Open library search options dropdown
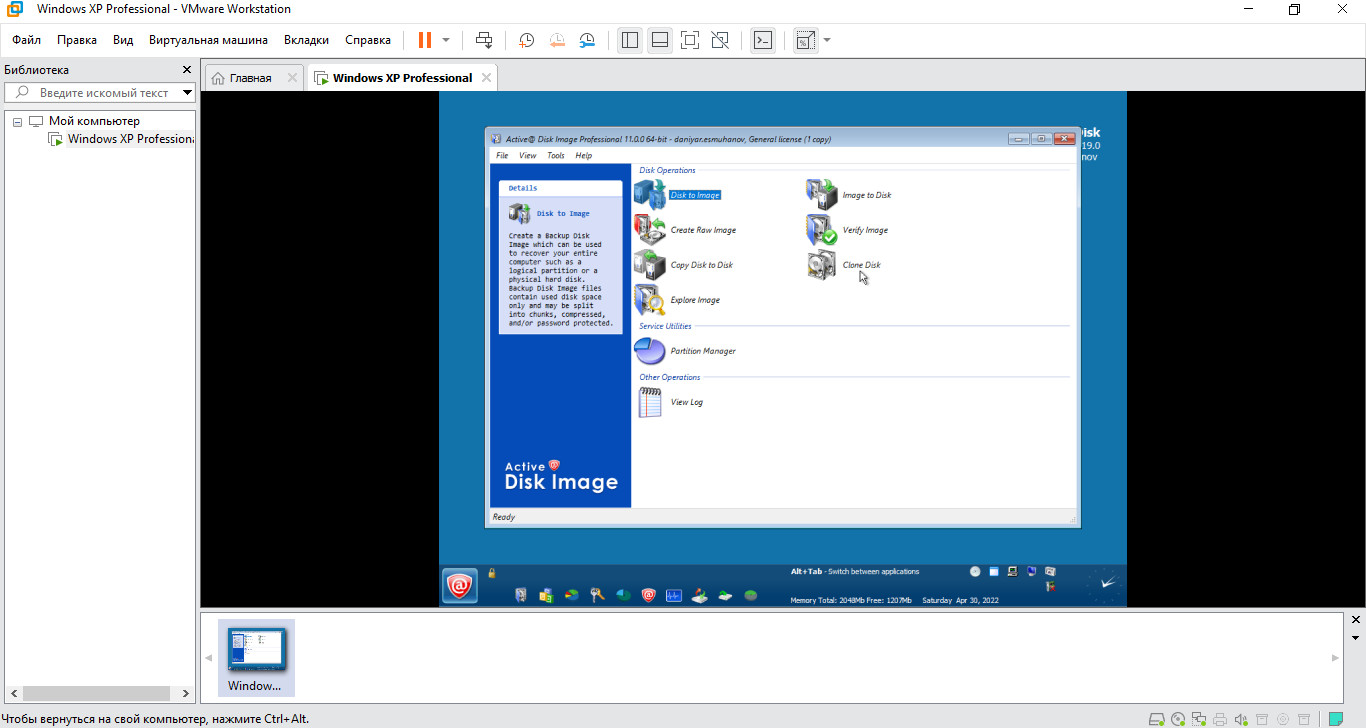This screenshot has width=1366, height=728. coord(187,93)
